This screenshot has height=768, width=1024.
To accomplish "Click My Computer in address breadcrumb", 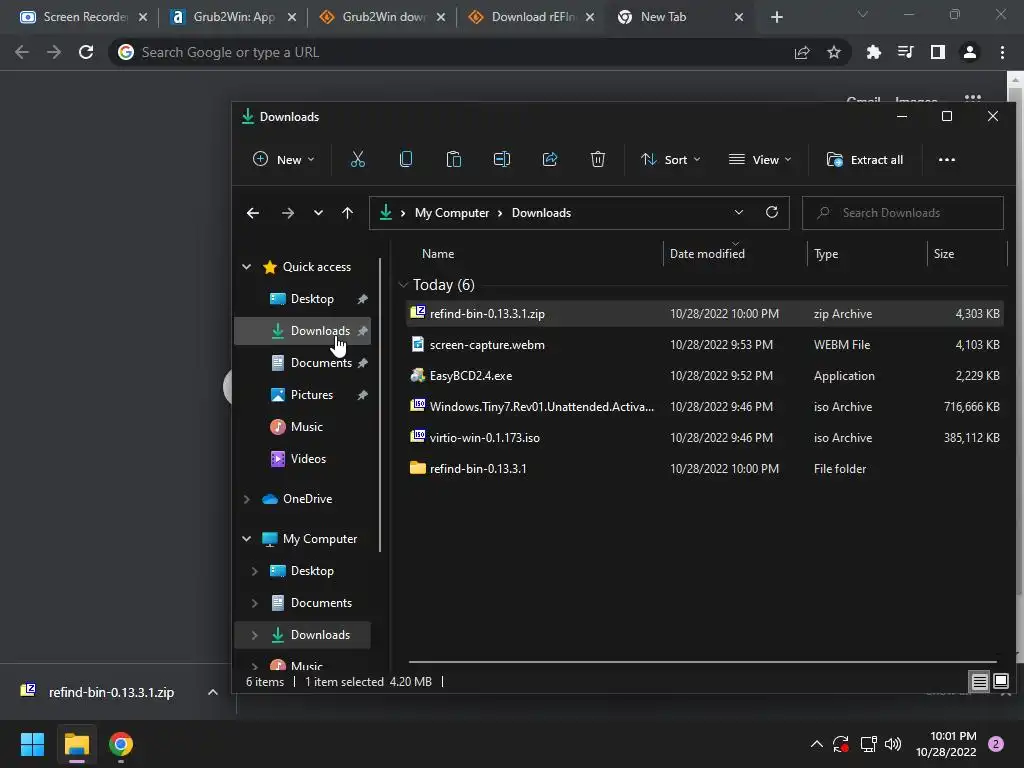I will pyautogui.click(x=451, y=213).
